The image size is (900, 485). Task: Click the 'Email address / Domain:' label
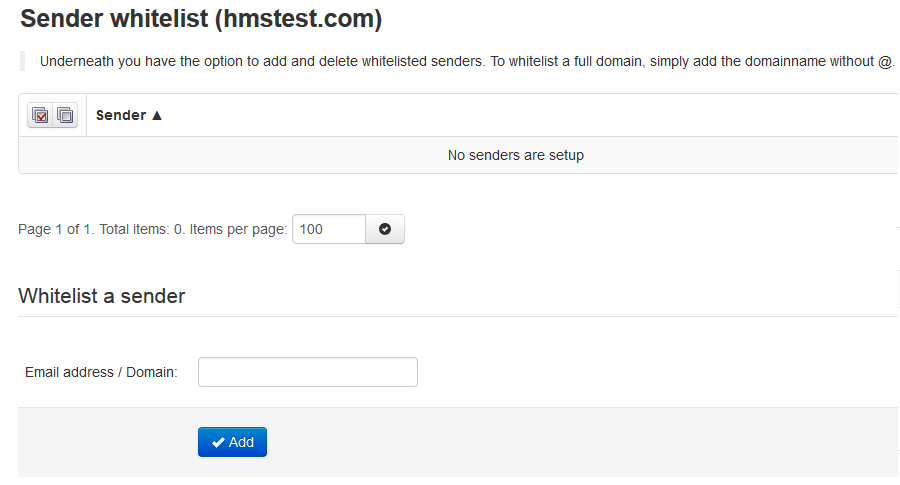[x=101, y=373]
